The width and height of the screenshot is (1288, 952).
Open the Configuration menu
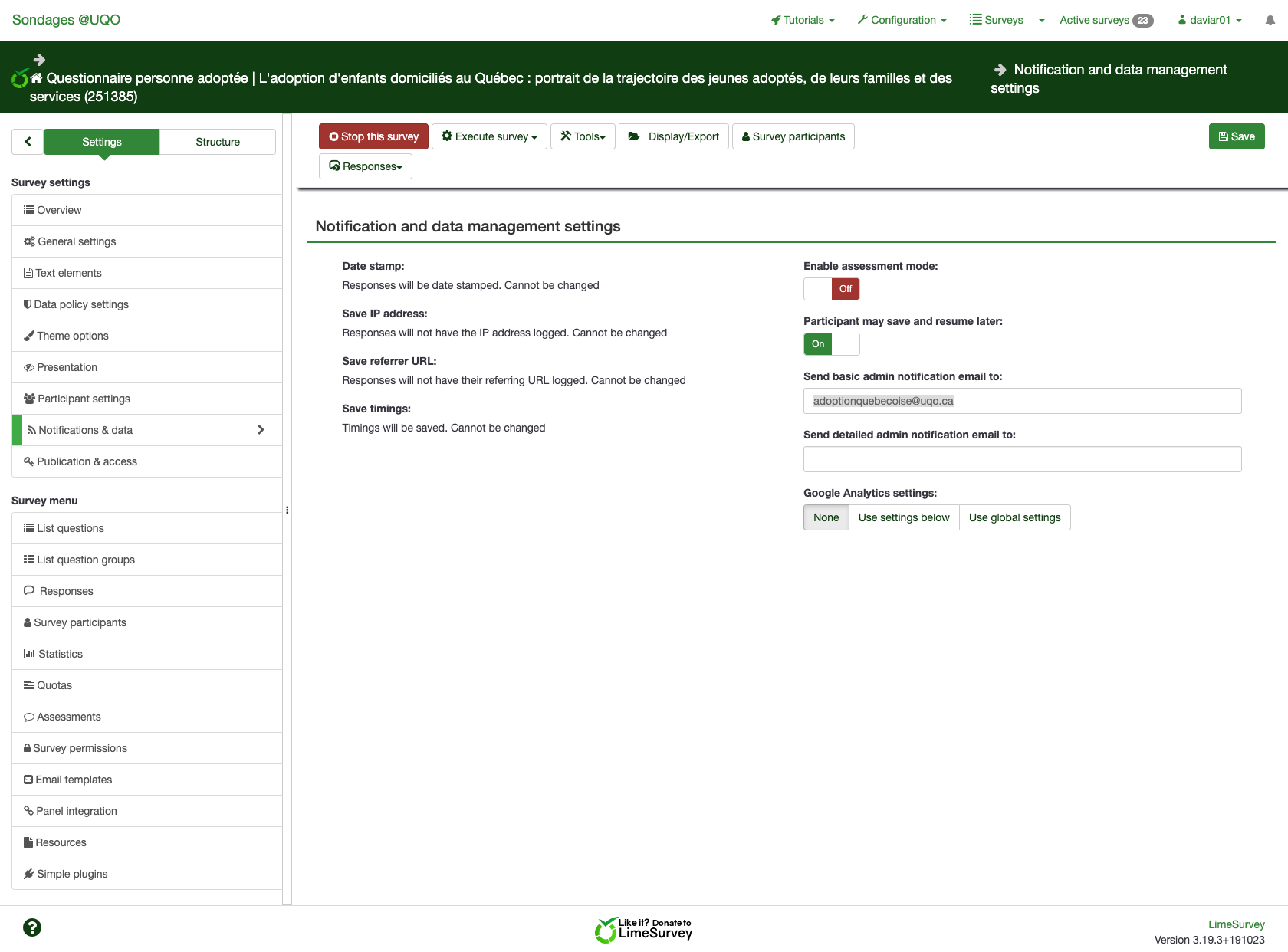click(902, 21)
